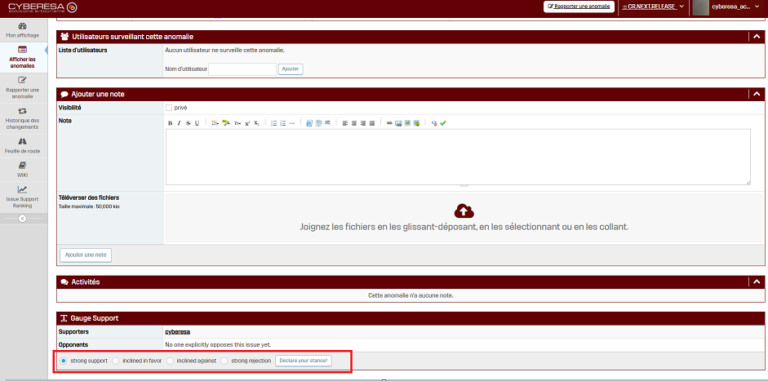This screenshot has width=768, height=381.
Task: Collapse the Activités section
Action: point(757,282)
